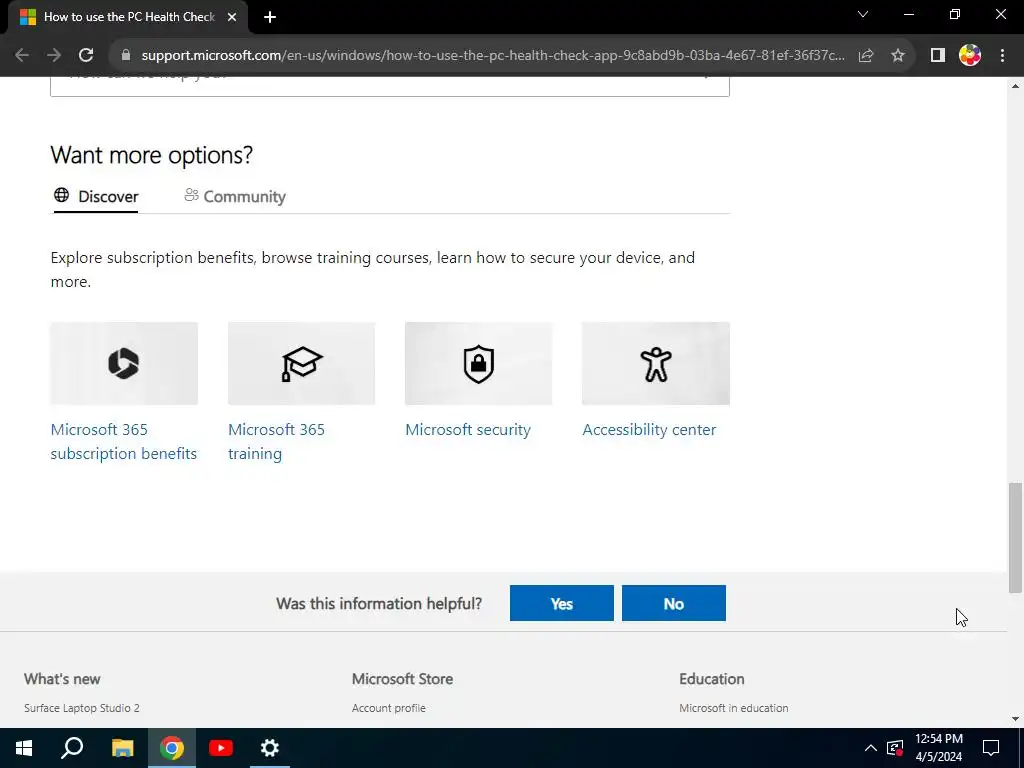Open the clock and date flyout
1024x768 pixels.
point(939,748)
